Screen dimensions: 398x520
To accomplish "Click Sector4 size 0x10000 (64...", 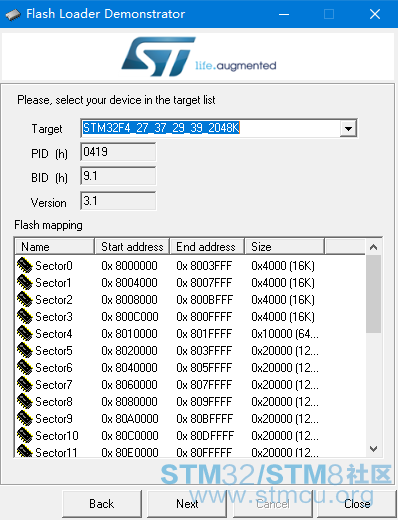I will click(x=285, y=334).
